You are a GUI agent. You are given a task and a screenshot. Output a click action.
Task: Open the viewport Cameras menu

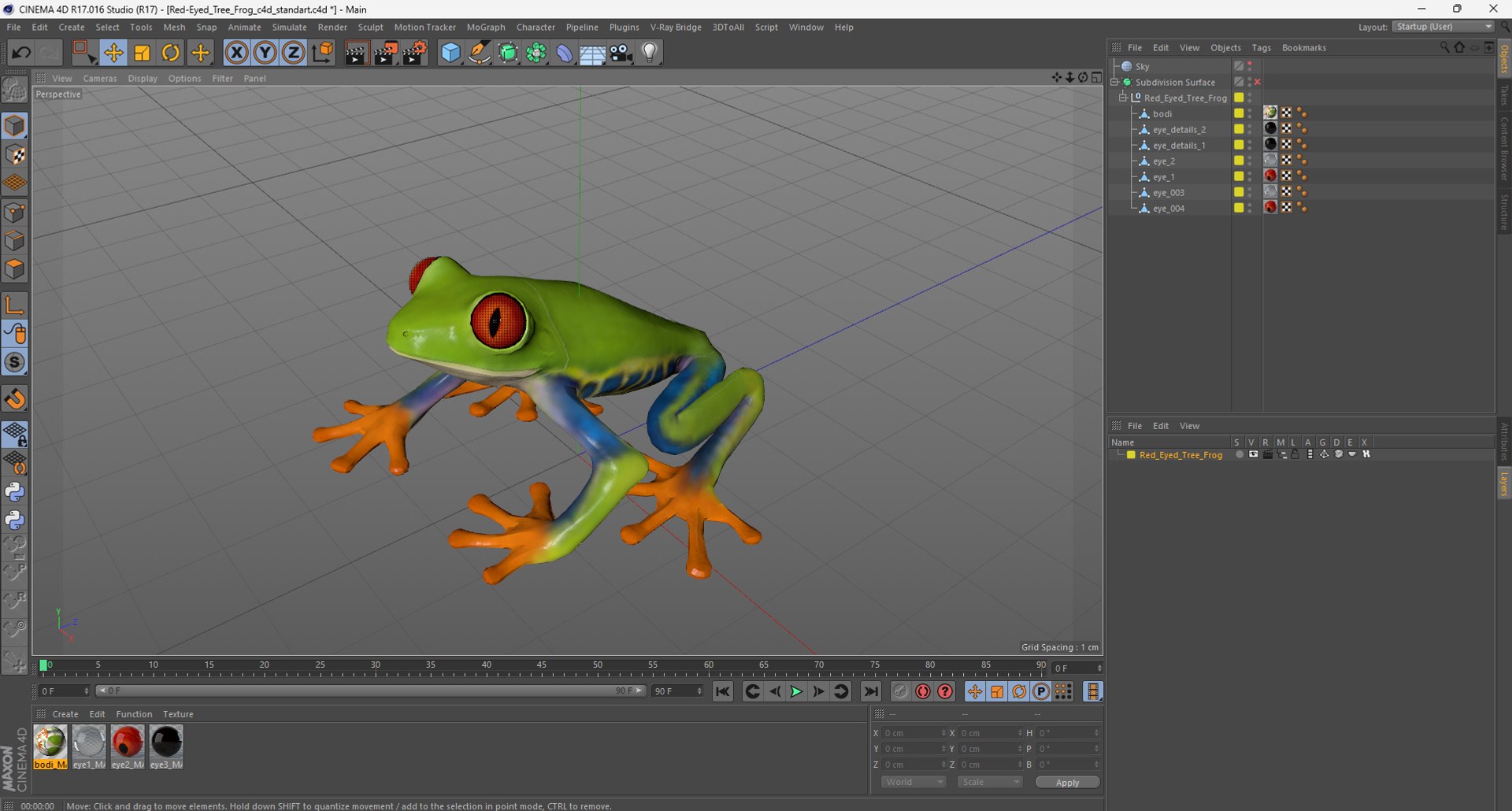tap(100, 79)
